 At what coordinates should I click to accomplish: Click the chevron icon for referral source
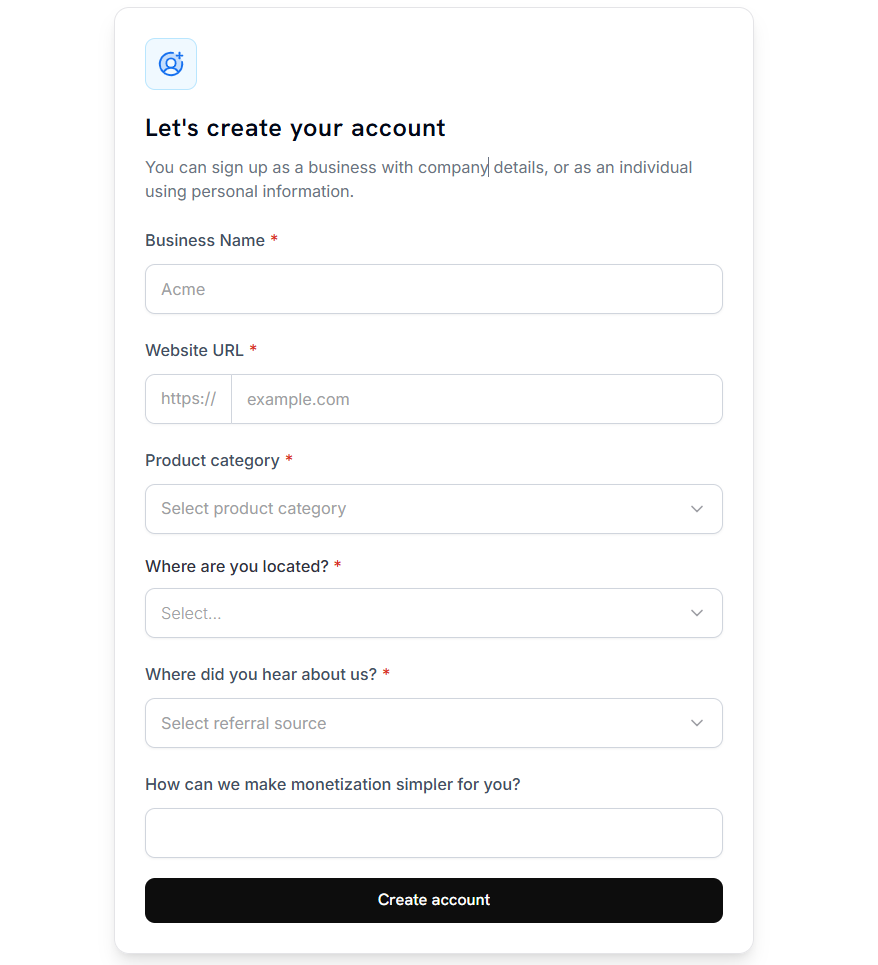pos(697,723)
